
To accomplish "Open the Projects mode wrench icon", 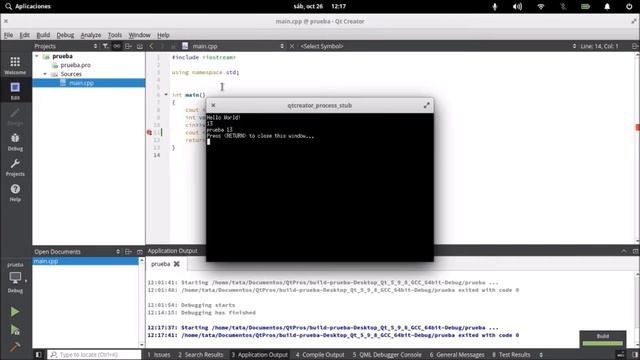I will point(15,167).
